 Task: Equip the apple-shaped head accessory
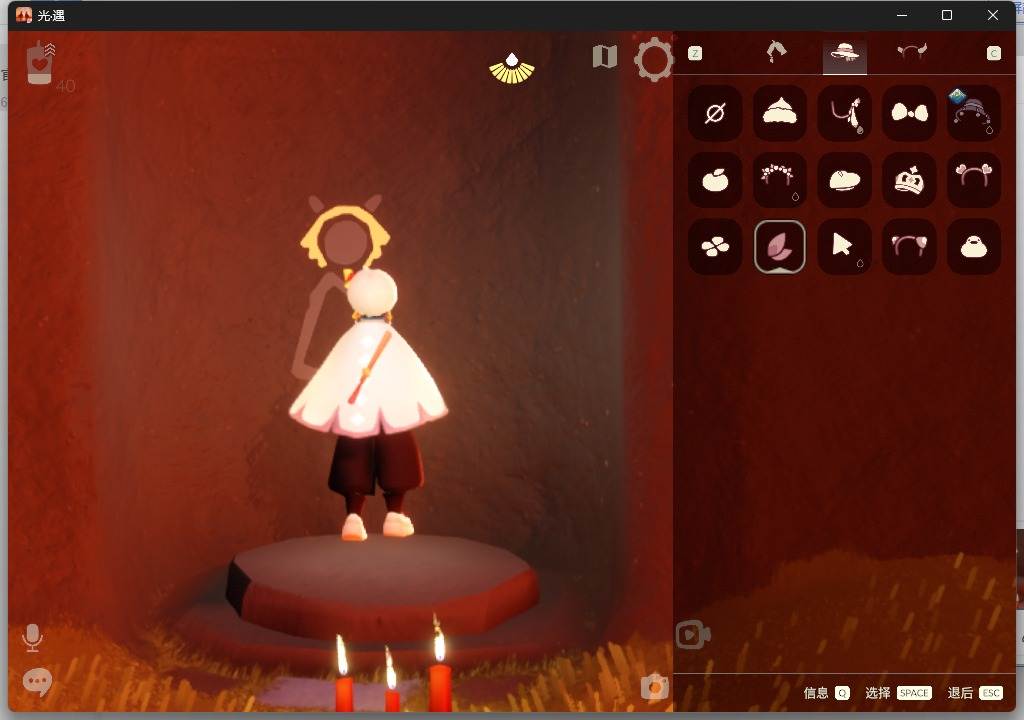(715, 180)
